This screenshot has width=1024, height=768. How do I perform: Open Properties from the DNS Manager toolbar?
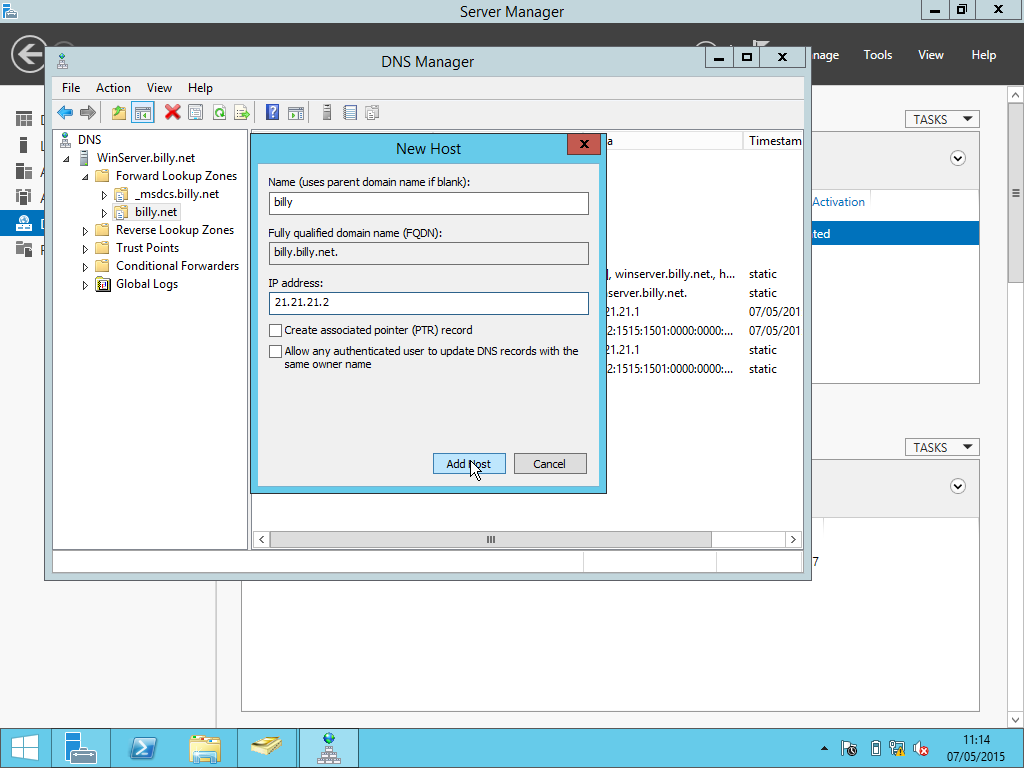click(195, 112)
